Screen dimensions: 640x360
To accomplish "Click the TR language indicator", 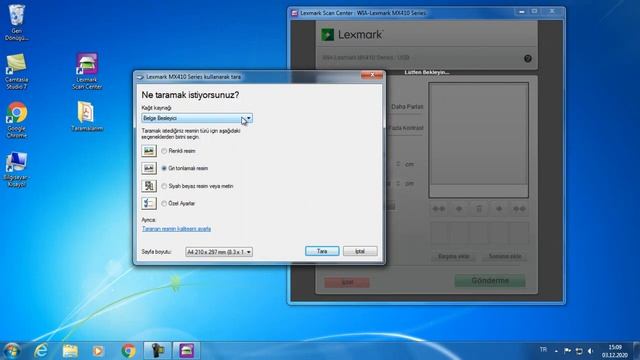I will click(x=543, y=350).
